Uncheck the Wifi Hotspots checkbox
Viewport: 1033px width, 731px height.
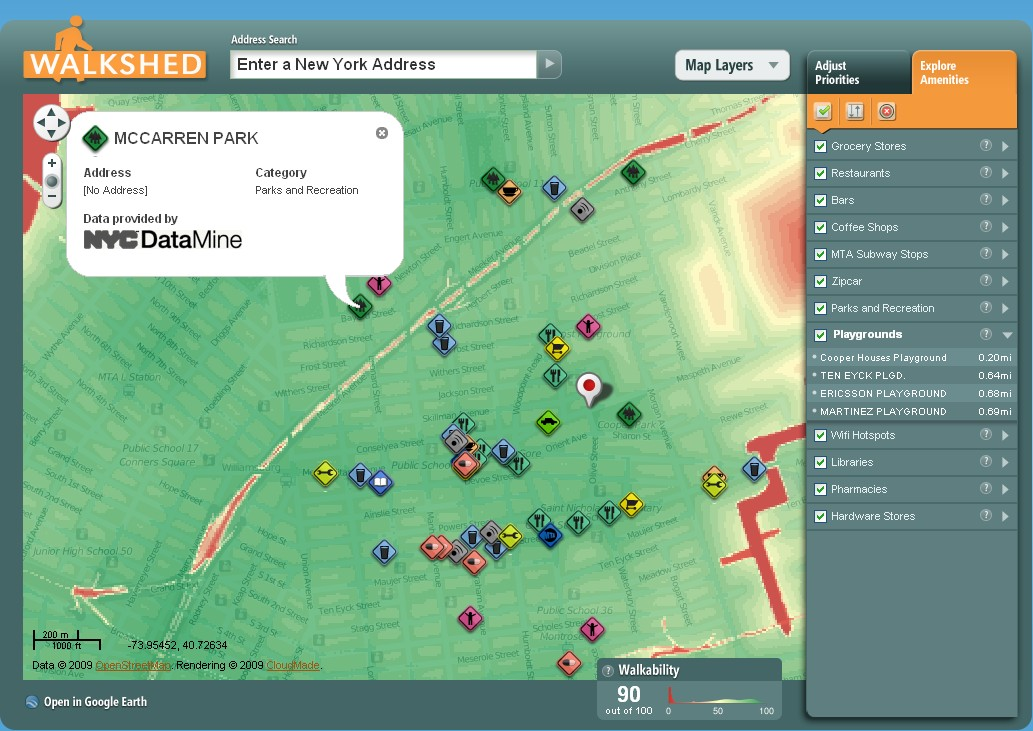point(820,435)
